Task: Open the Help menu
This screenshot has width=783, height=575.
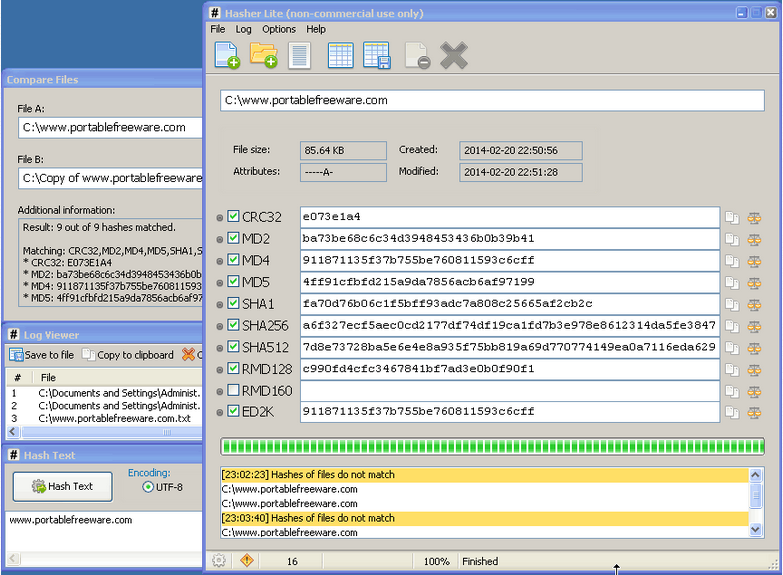Action: 316,29
